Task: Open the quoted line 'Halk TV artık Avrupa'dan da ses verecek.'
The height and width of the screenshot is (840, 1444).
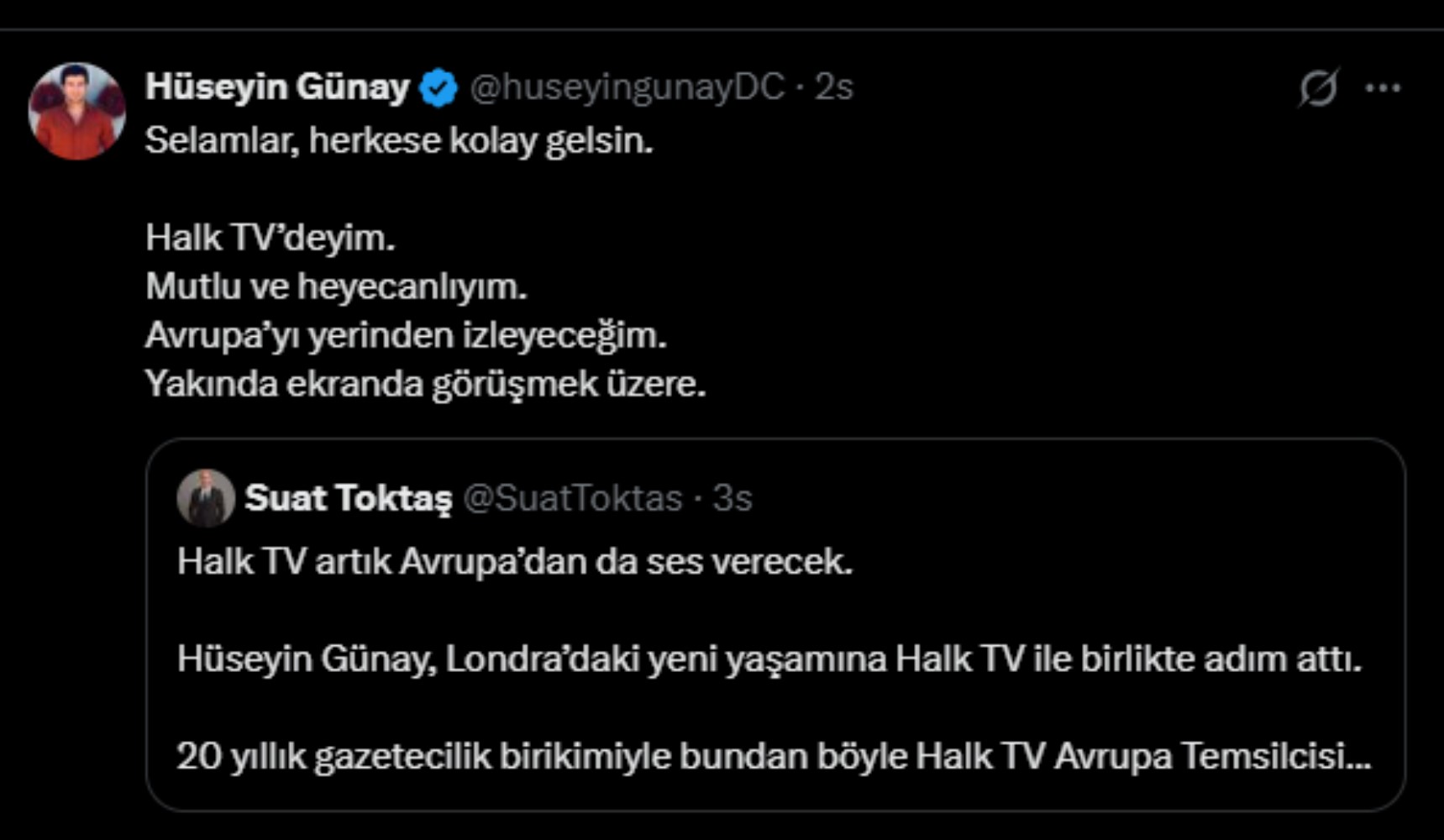Action: (514, 561)
